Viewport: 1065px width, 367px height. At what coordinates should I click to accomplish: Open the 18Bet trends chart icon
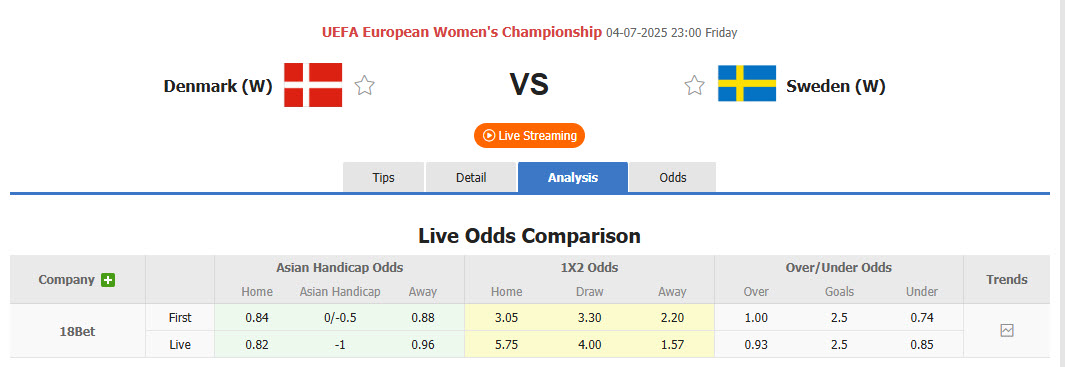(x=1007, y=331)
